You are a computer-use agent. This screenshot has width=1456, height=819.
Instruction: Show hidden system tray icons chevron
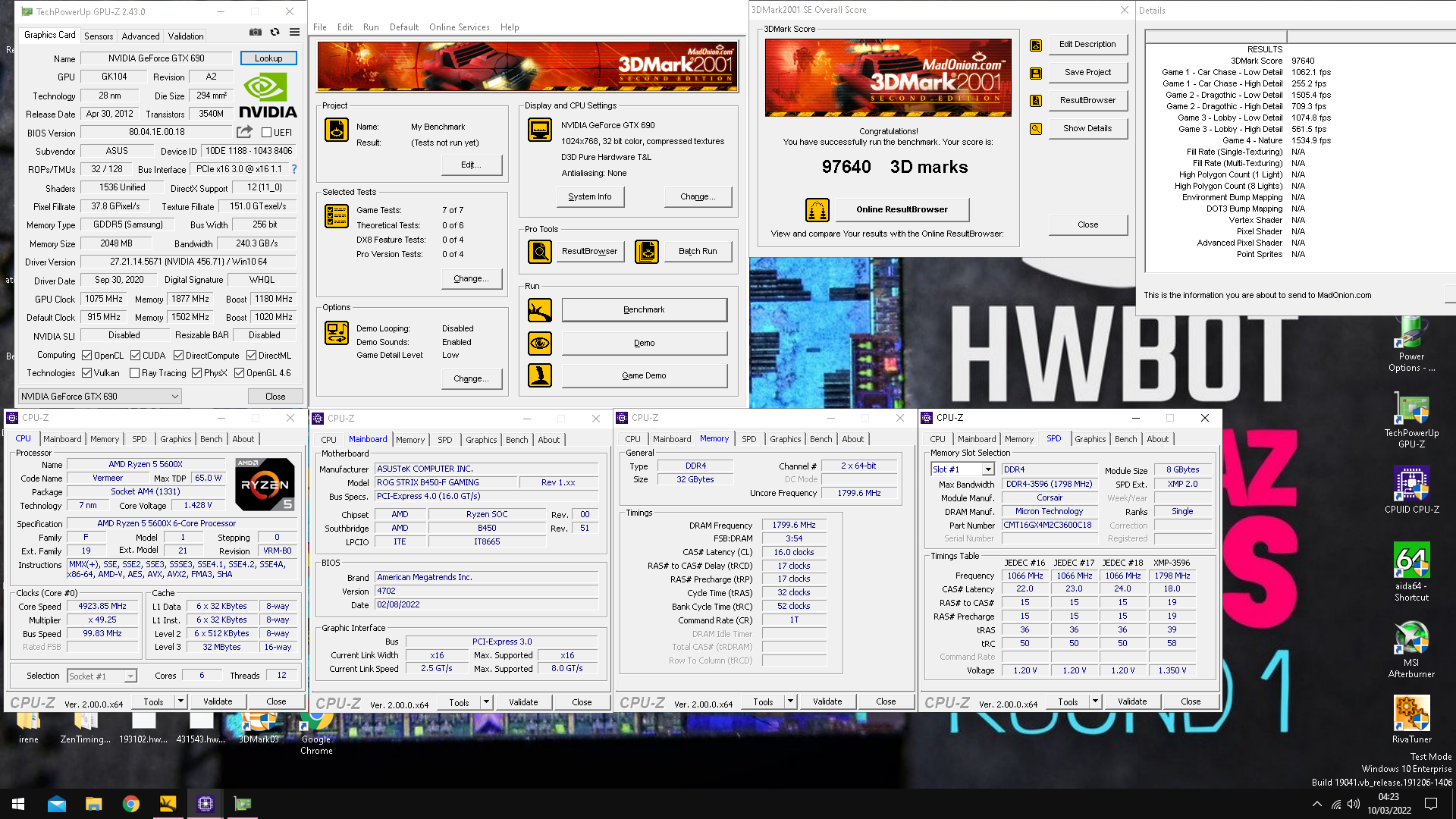[1316, 804]
